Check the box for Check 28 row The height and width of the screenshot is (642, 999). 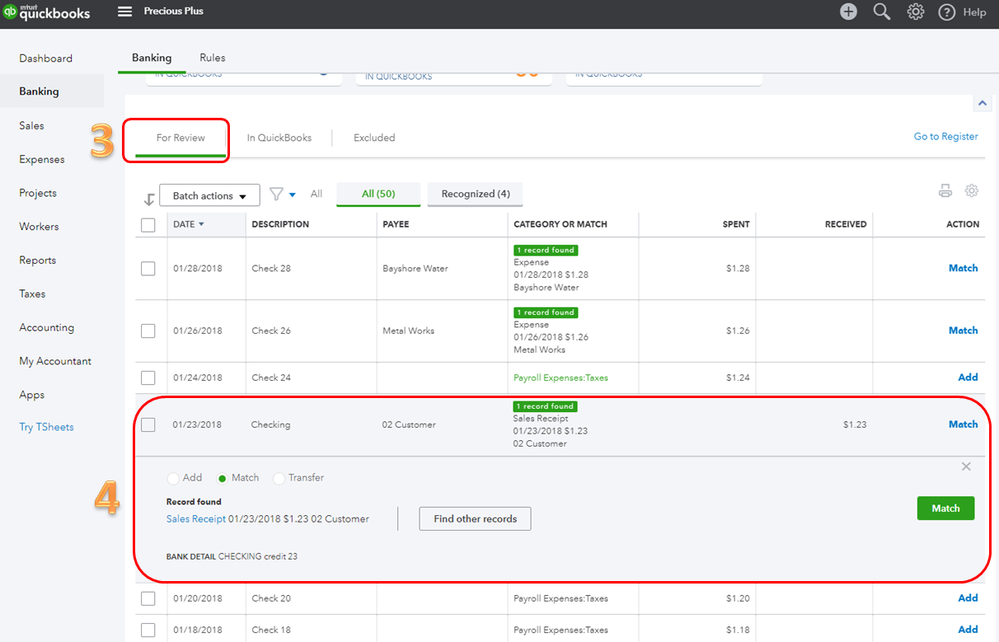(148, 269)
